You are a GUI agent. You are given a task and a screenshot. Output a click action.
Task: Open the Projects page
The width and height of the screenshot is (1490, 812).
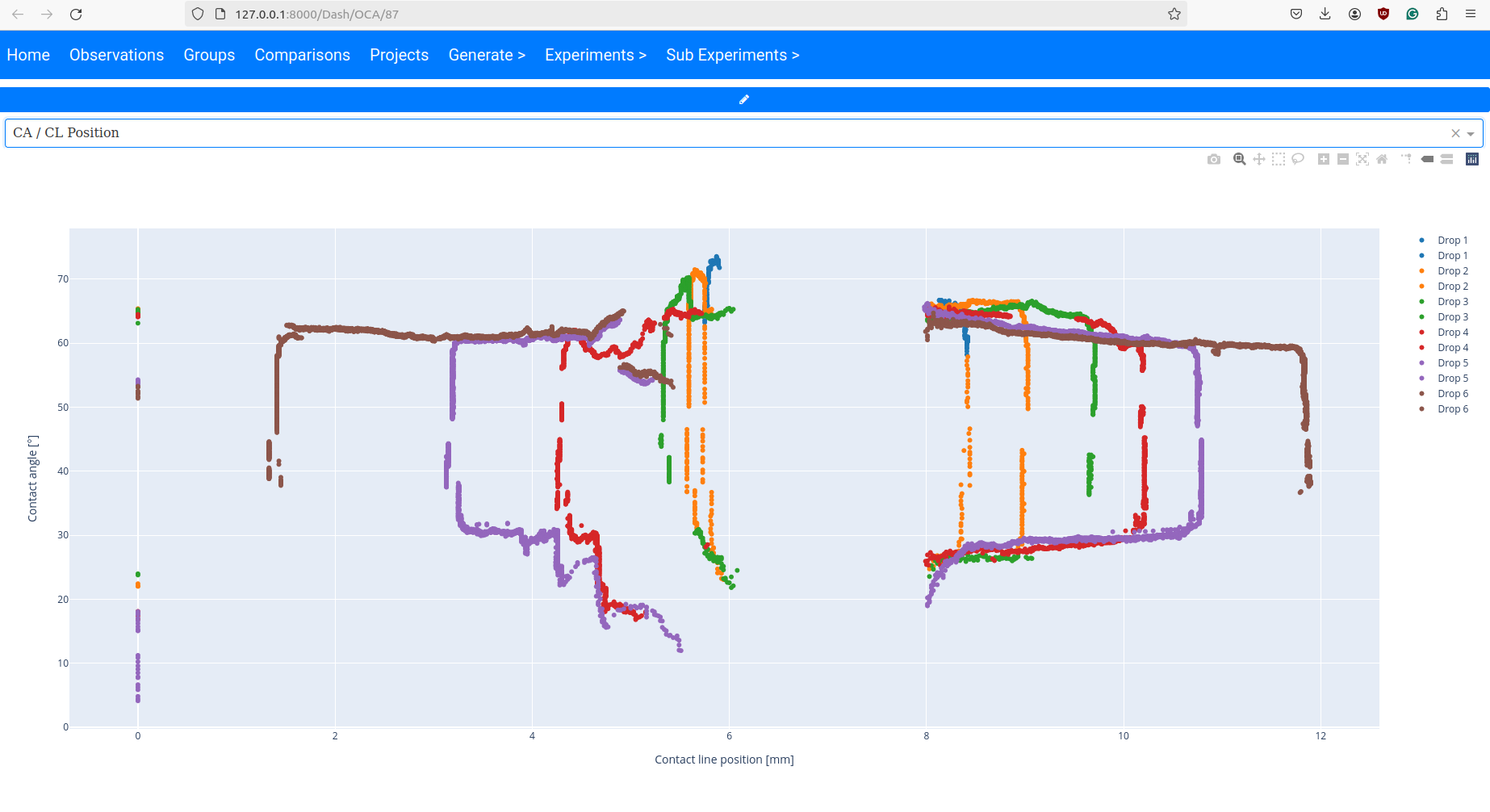pyautogui.click(x=400, y=55)
